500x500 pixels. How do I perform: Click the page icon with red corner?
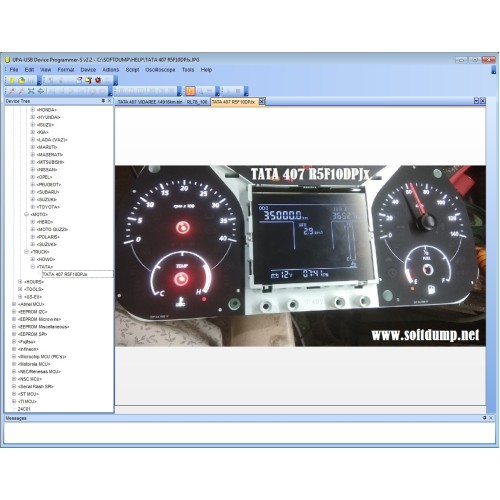(79, 80)
